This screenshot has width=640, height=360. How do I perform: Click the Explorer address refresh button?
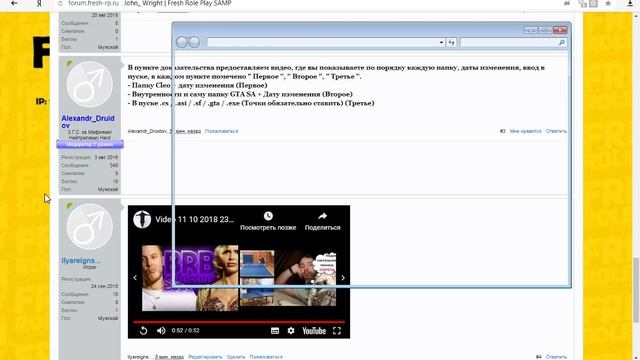pos(451,42)
